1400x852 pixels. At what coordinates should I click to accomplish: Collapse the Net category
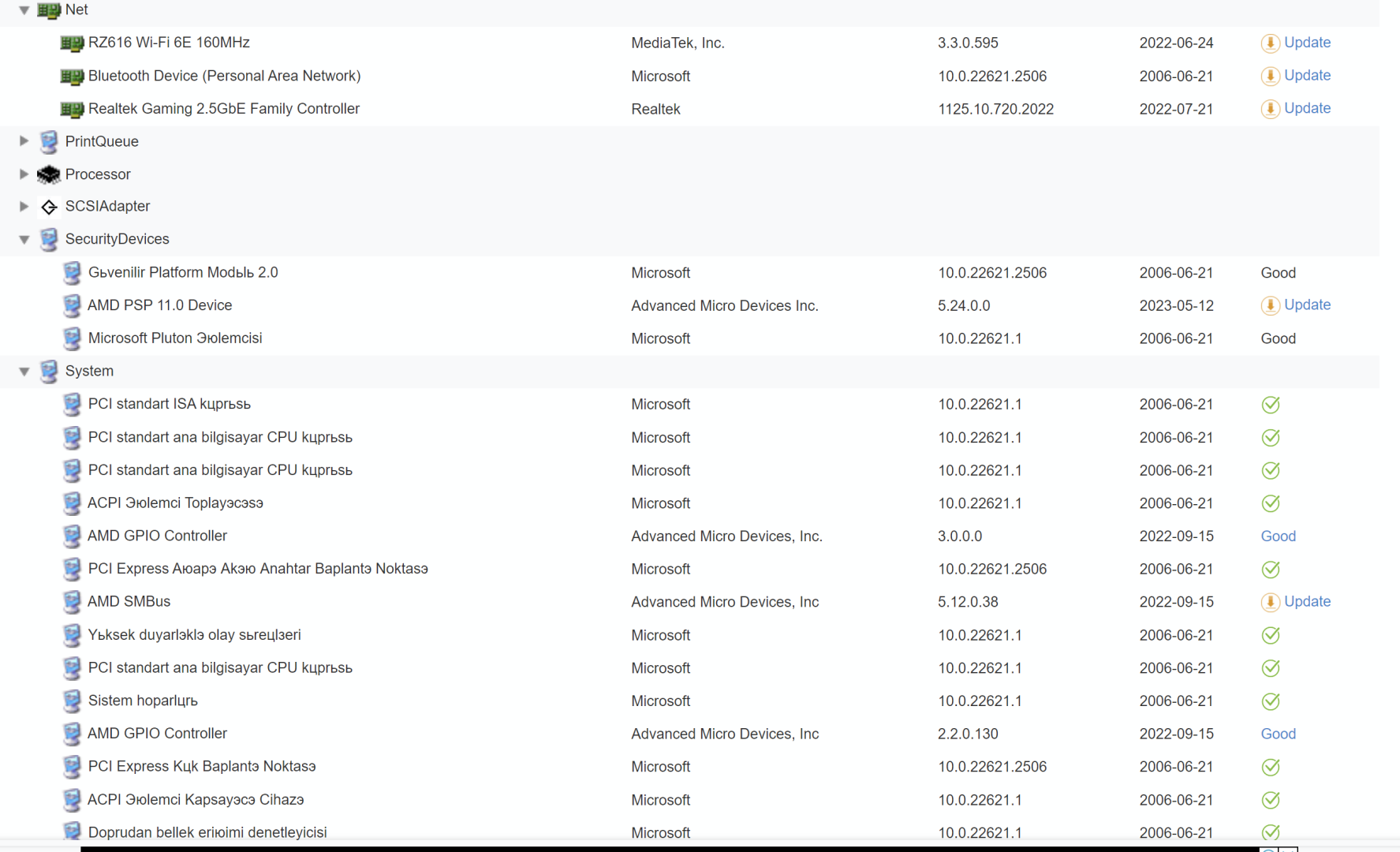point(24,10)
